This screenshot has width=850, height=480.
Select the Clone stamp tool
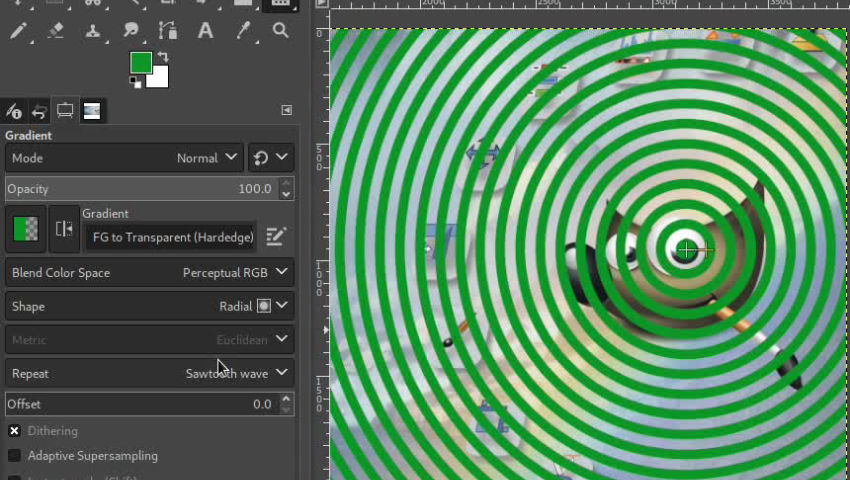pos(93,30)
